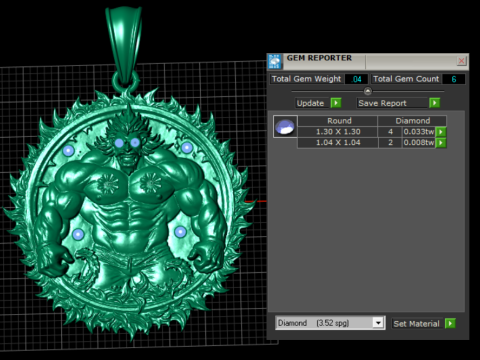Select the left eye gem on pendant
Image resolution: width=480 pixels, height=360 pixels.
[x=119, y=143]
